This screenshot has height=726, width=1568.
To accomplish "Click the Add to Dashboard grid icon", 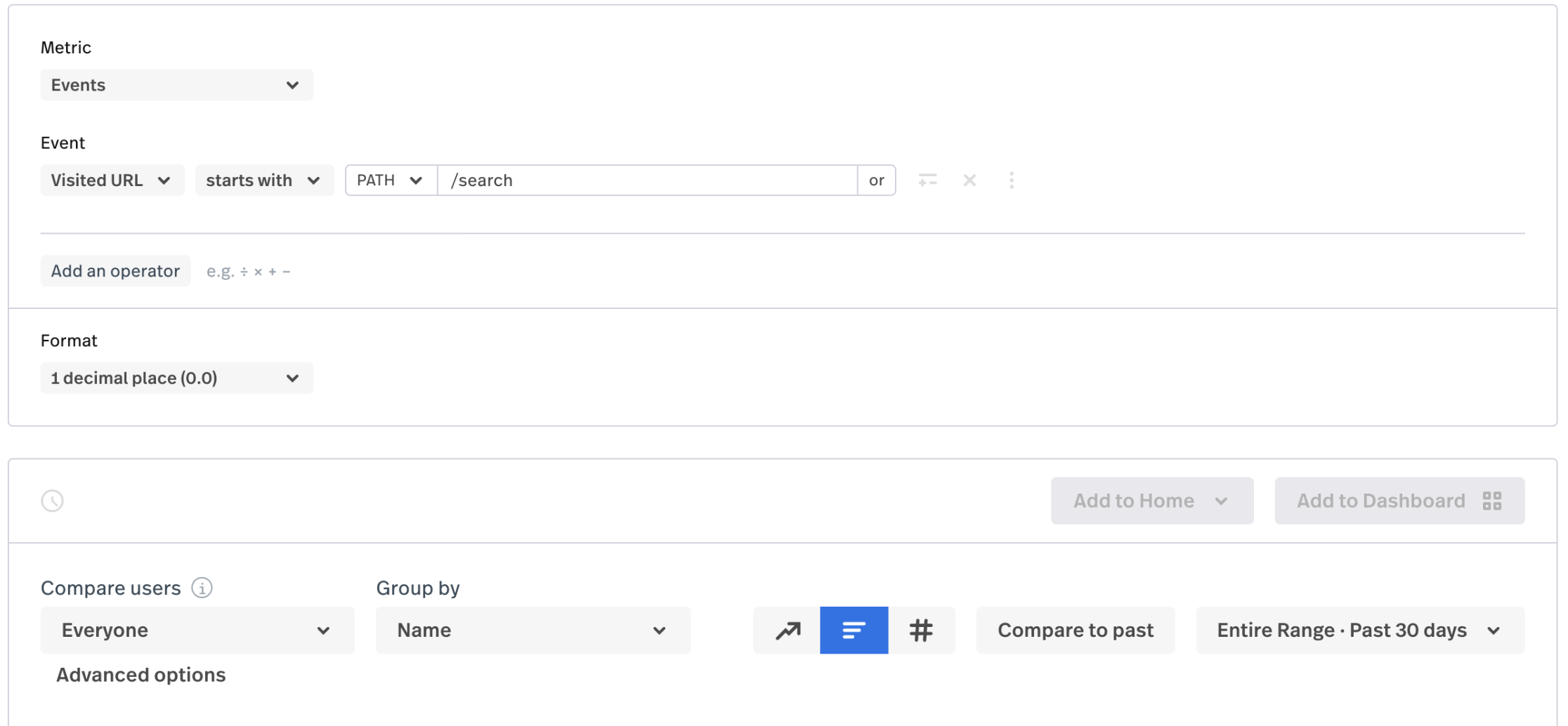I will click(x=1492, y=501).
